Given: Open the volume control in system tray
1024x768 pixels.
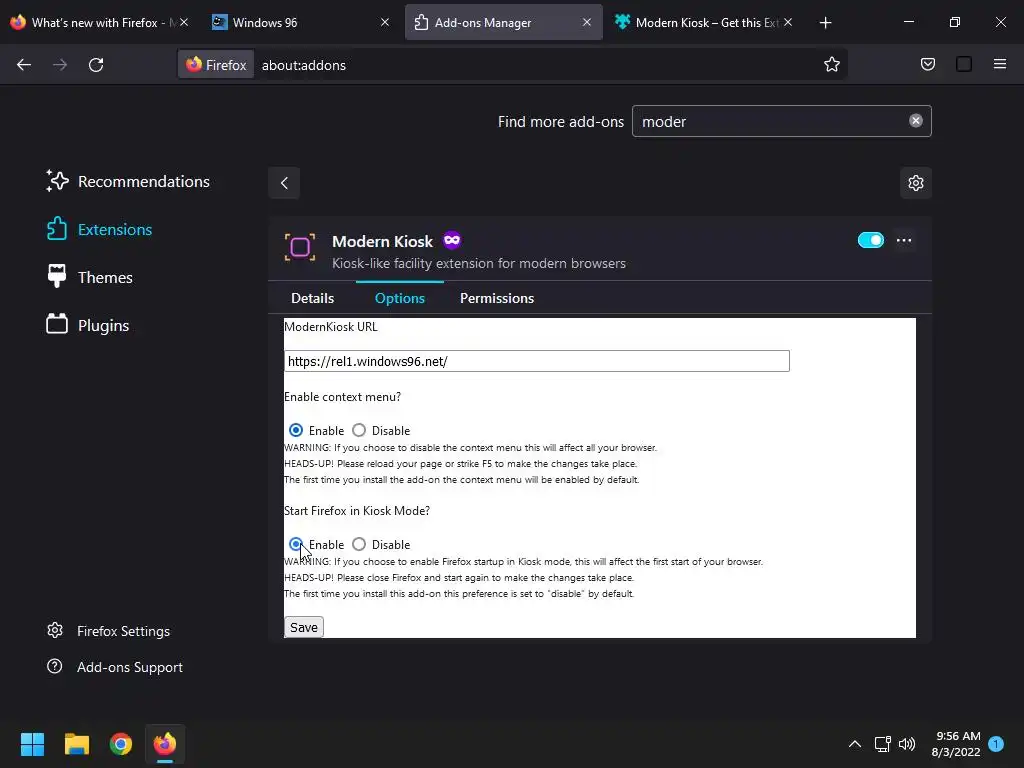Looking at the screenshot, I should point(907,744).
